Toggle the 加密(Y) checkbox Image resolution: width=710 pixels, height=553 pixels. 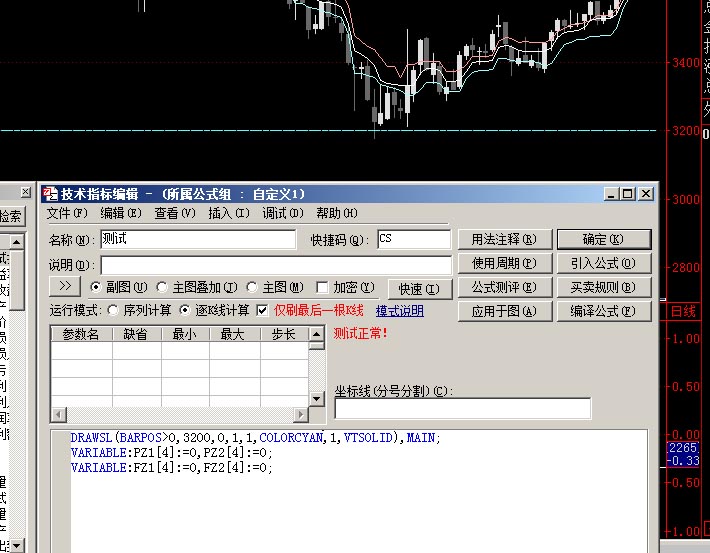pyautogui.click(x=322, y=288)
